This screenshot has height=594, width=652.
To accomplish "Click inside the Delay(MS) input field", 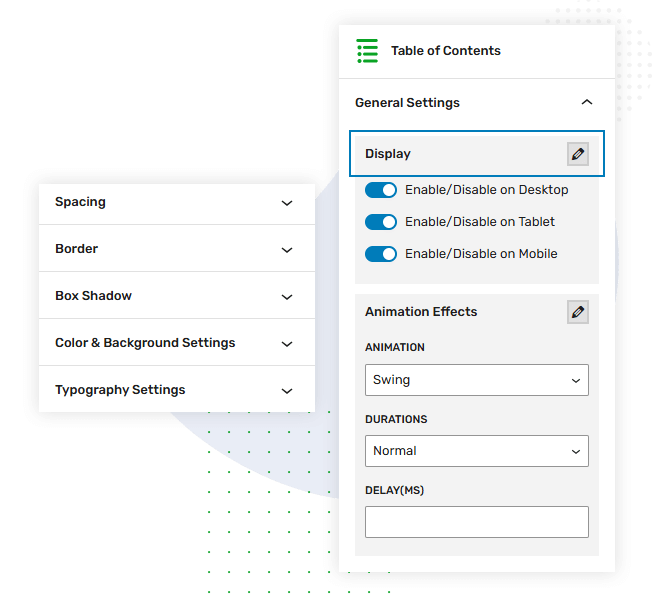I will pyautogui.click(x=476, y=522).
